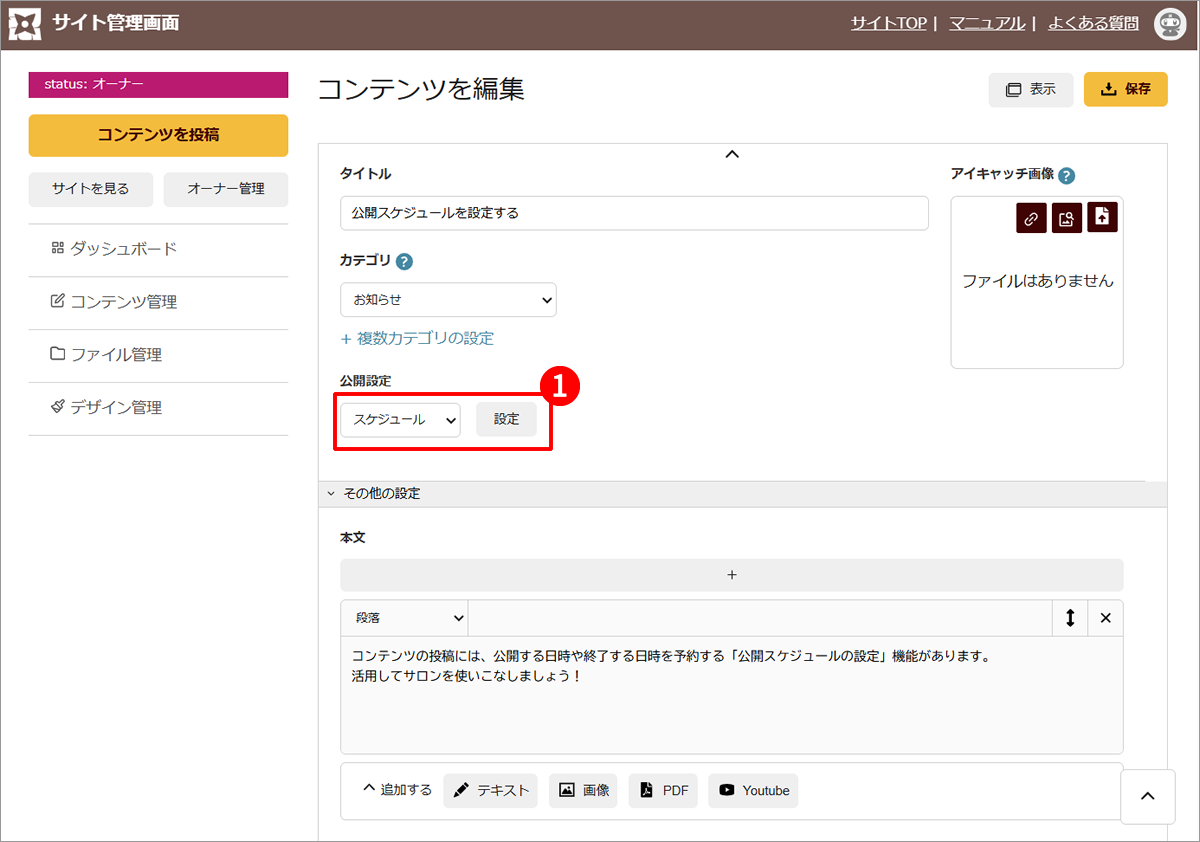1200x842 pixels.
Task: Click the 保存 button
Action: [x=1125, y=89]
